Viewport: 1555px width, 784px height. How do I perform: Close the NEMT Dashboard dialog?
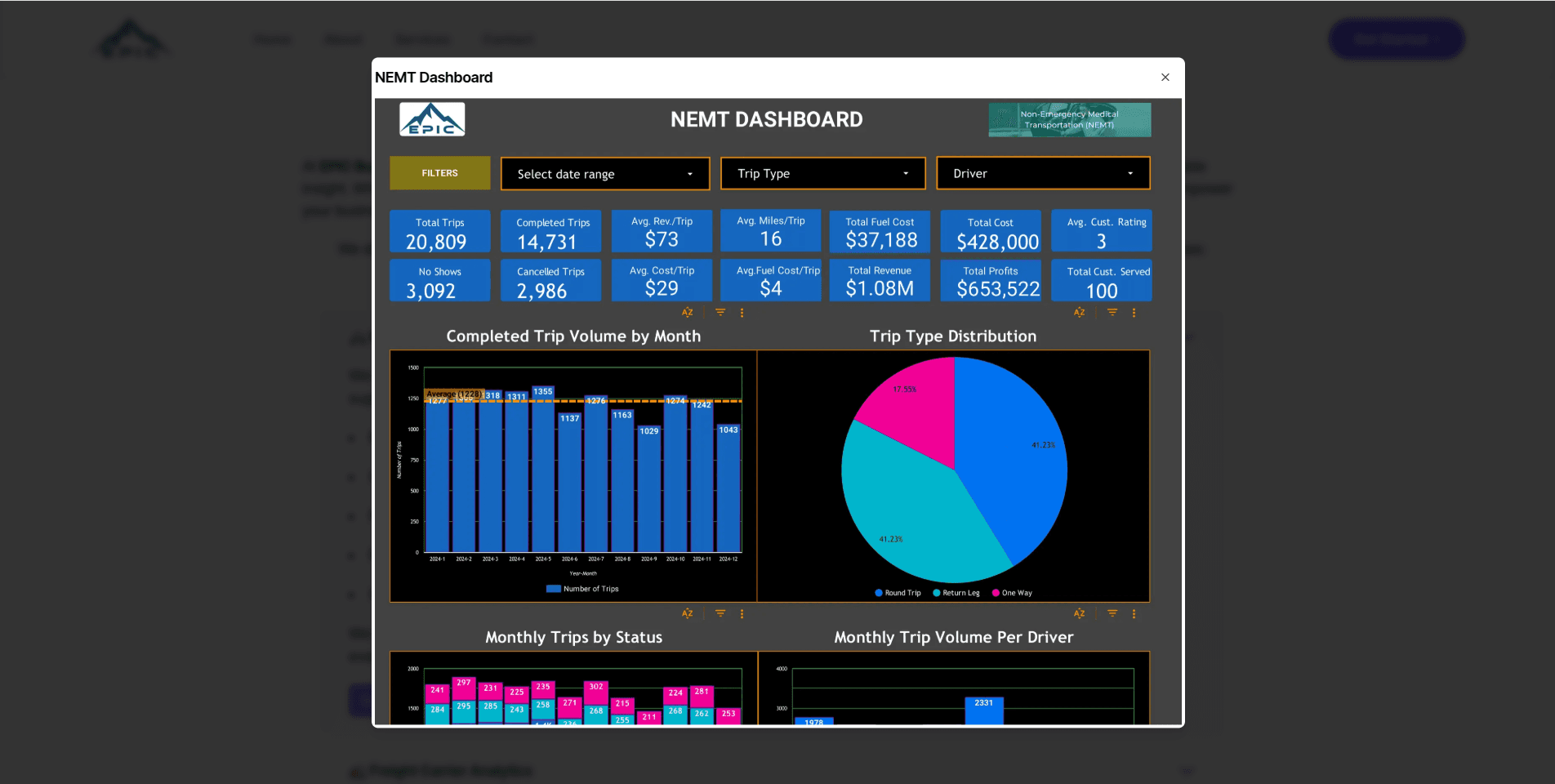tap(1165, 78)
